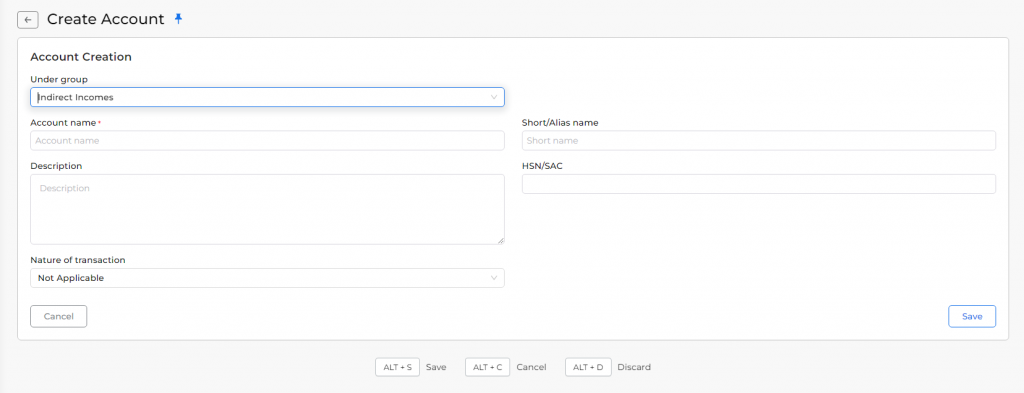
Task: Expand the Not Applicable chevron arrow
Action: (x=494, y=278)
